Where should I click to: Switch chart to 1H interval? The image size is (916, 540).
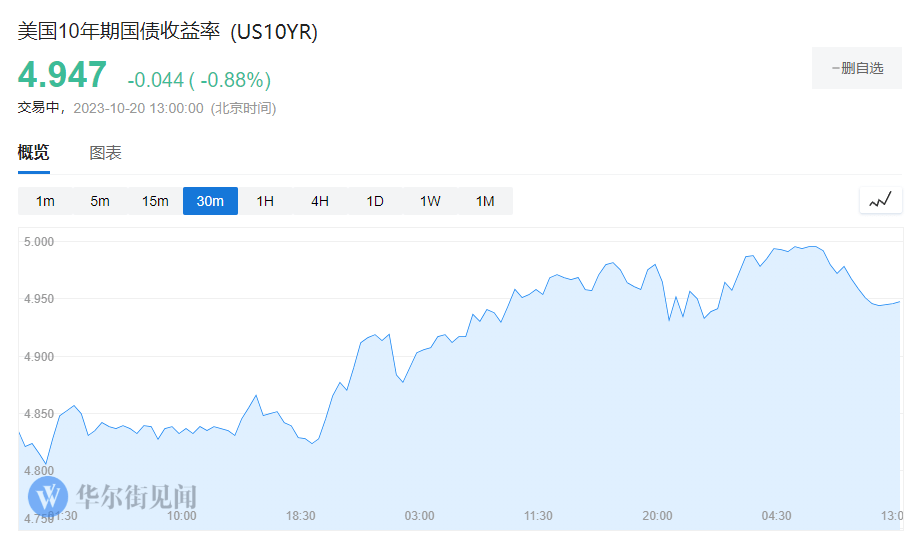pyautogui.click(x=265, y=201)
